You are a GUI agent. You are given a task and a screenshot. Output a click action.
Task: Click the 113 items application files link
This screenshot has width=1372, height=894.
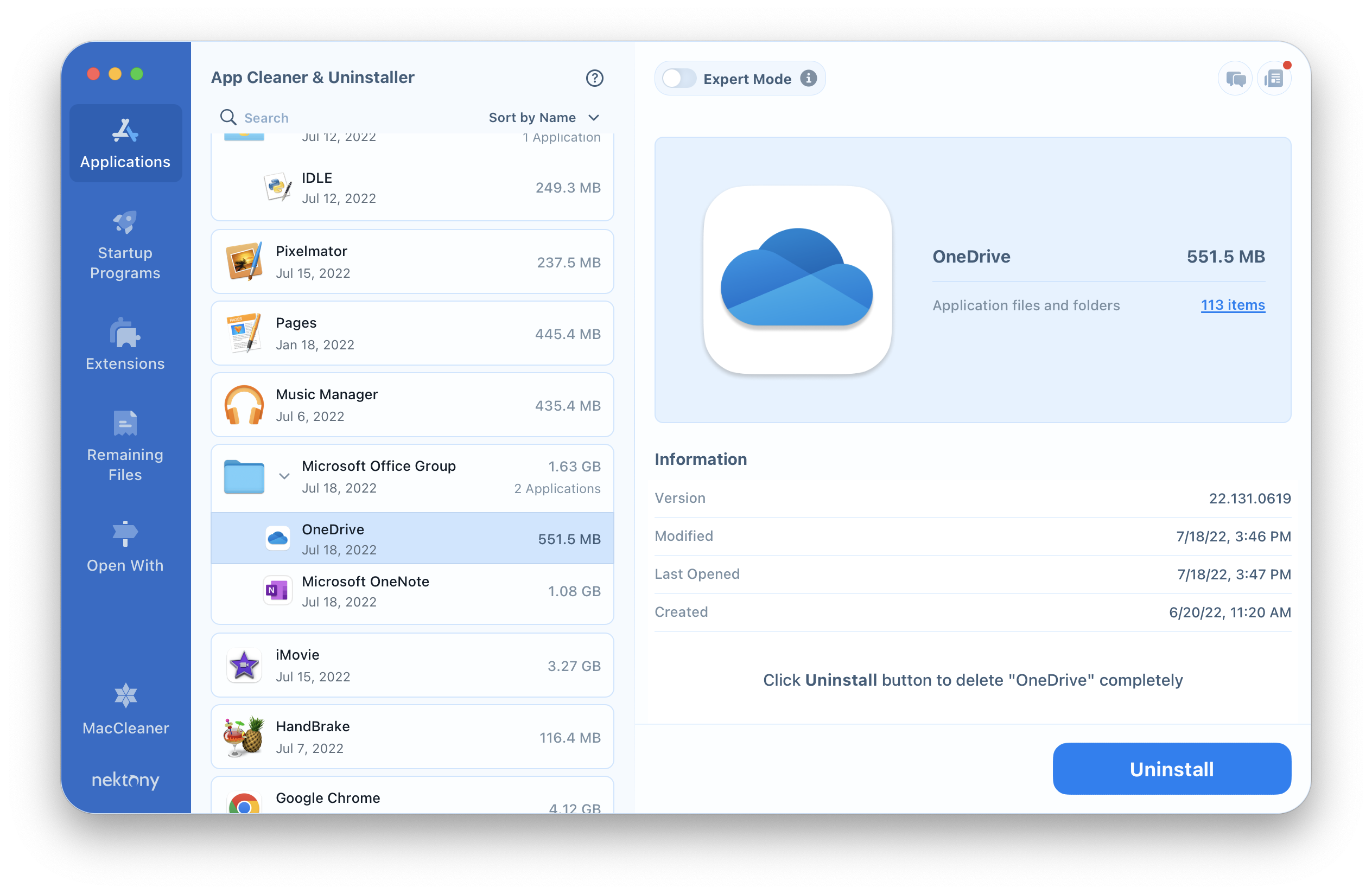[x=1233, y=303]
